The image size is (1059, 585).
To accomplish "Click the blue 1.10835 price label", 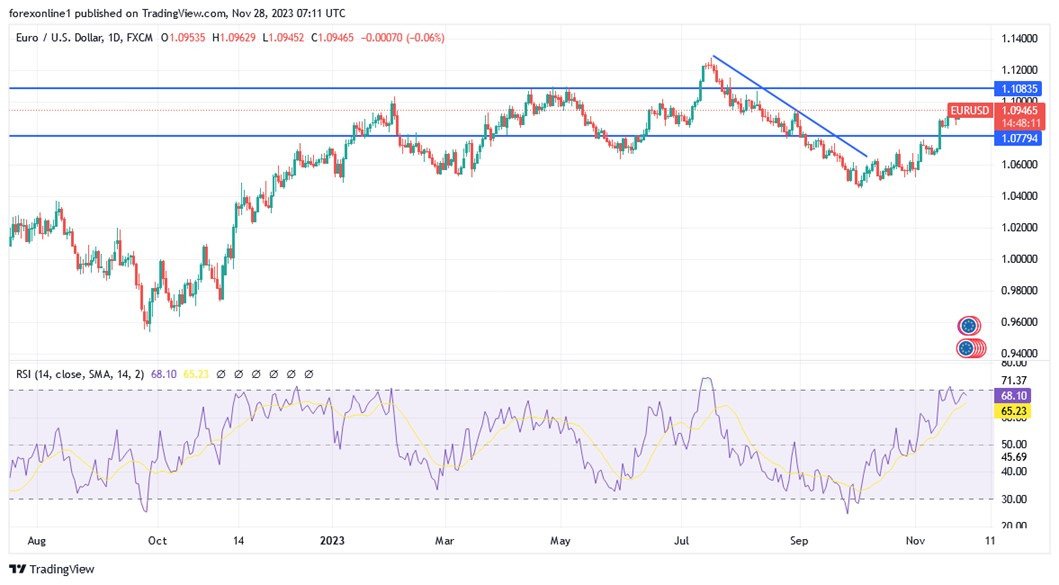I will (1019, 88).
